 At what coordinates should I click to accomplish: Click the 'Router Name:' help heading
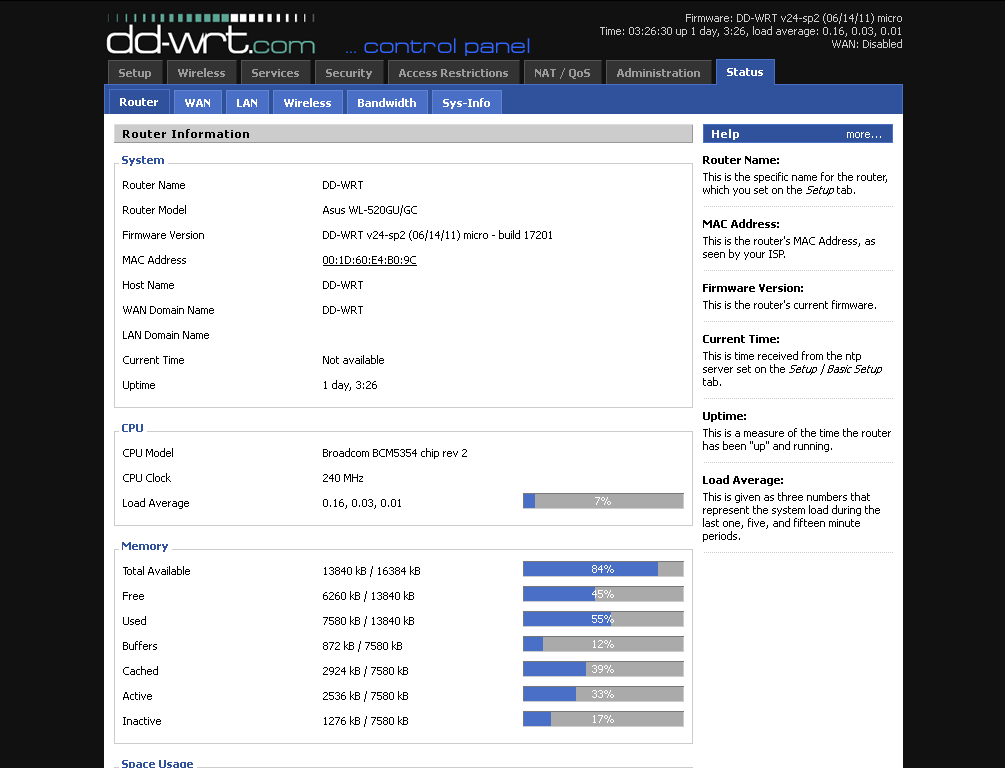(740, 160)
